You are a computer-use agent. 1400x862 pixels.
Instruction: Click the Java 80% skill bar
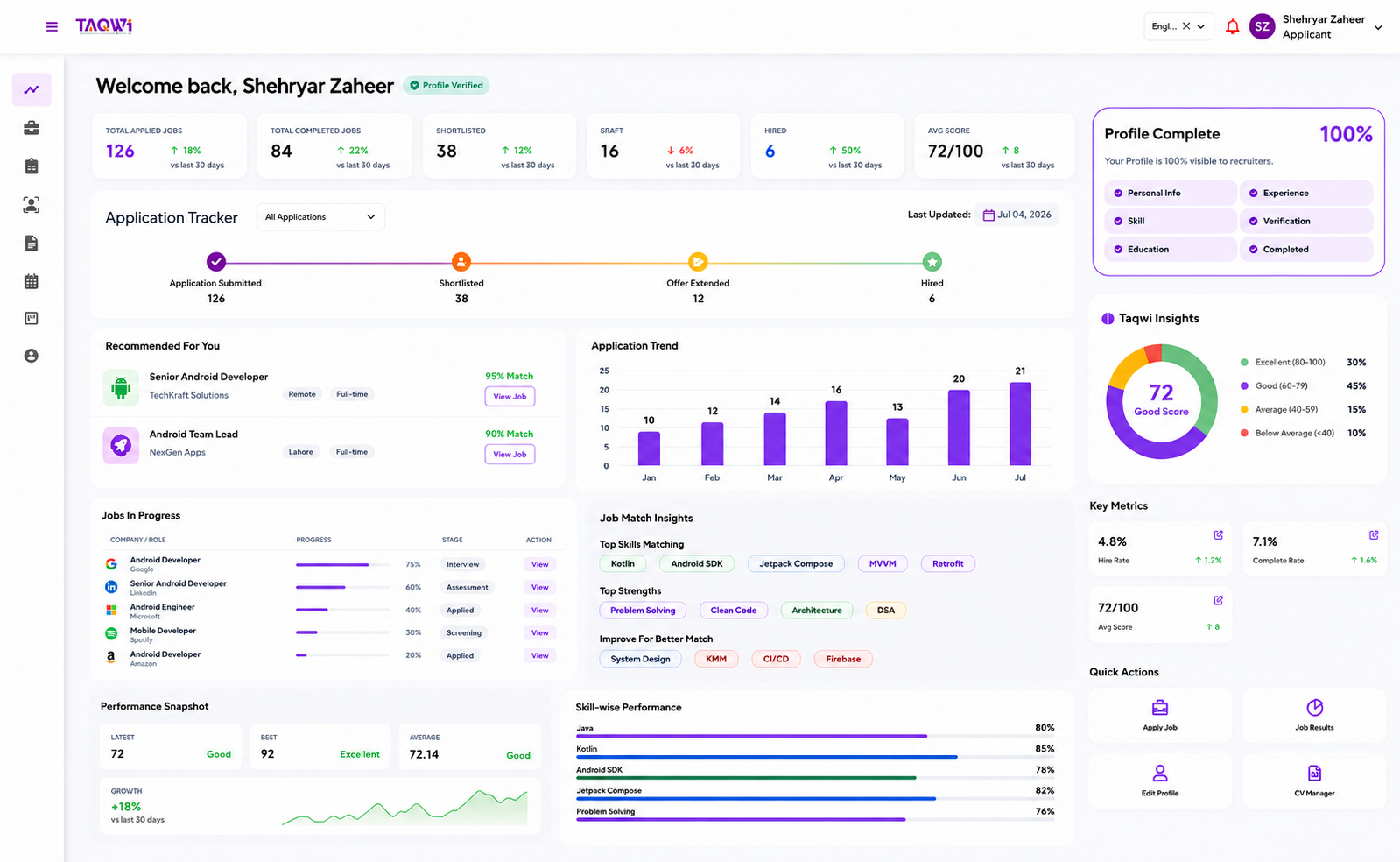[x=814, y=736]
